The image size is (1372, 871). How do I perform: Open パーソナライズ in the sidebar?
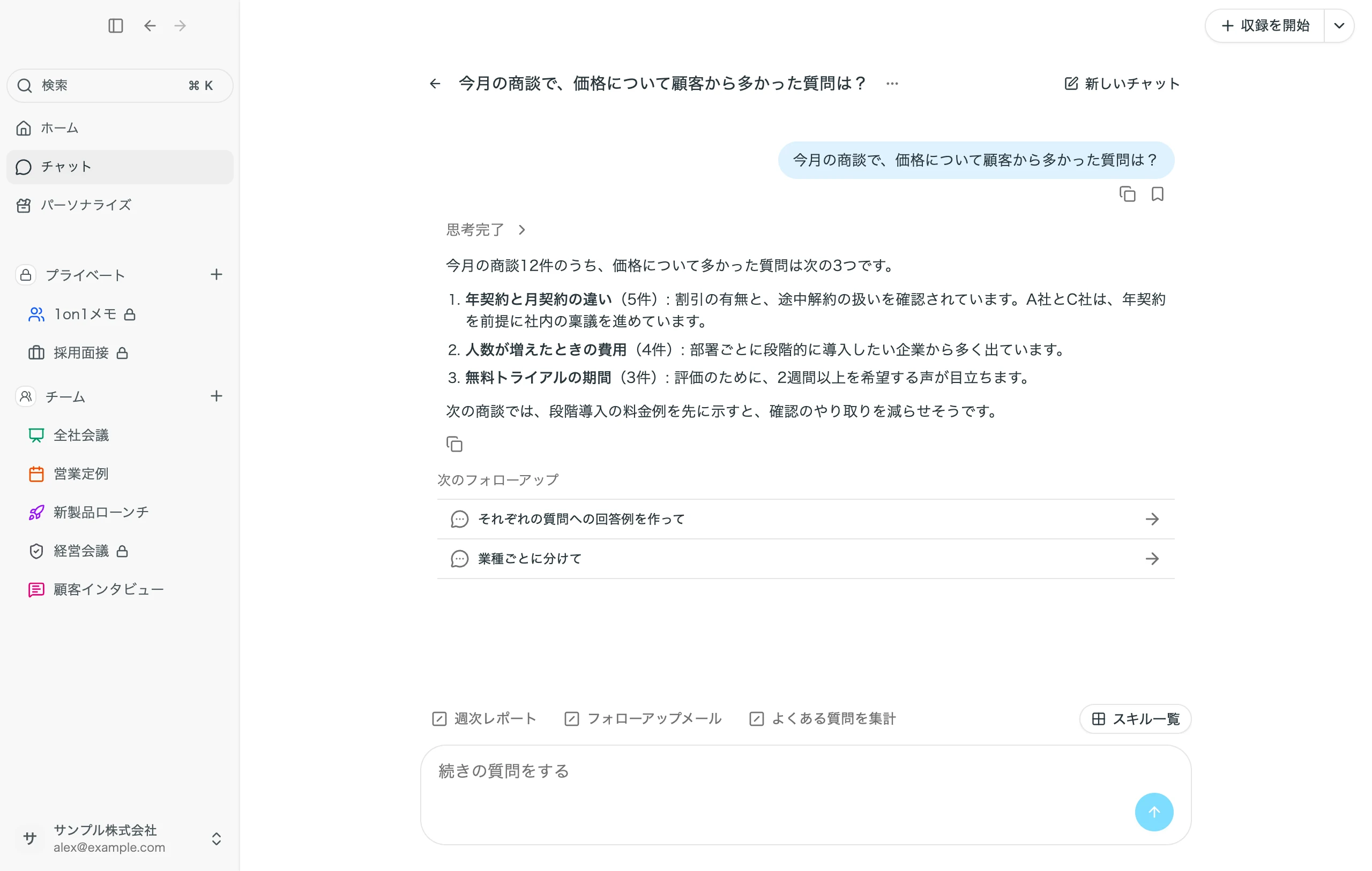(120, 205)
